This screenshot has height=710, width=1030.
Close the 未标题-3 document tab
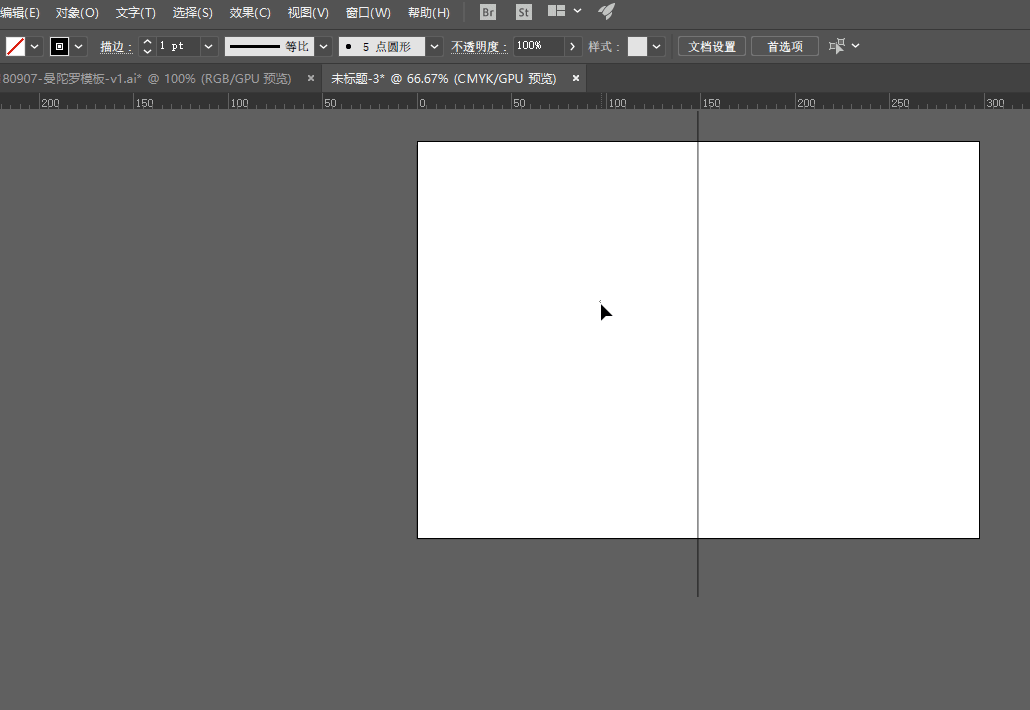575,78
